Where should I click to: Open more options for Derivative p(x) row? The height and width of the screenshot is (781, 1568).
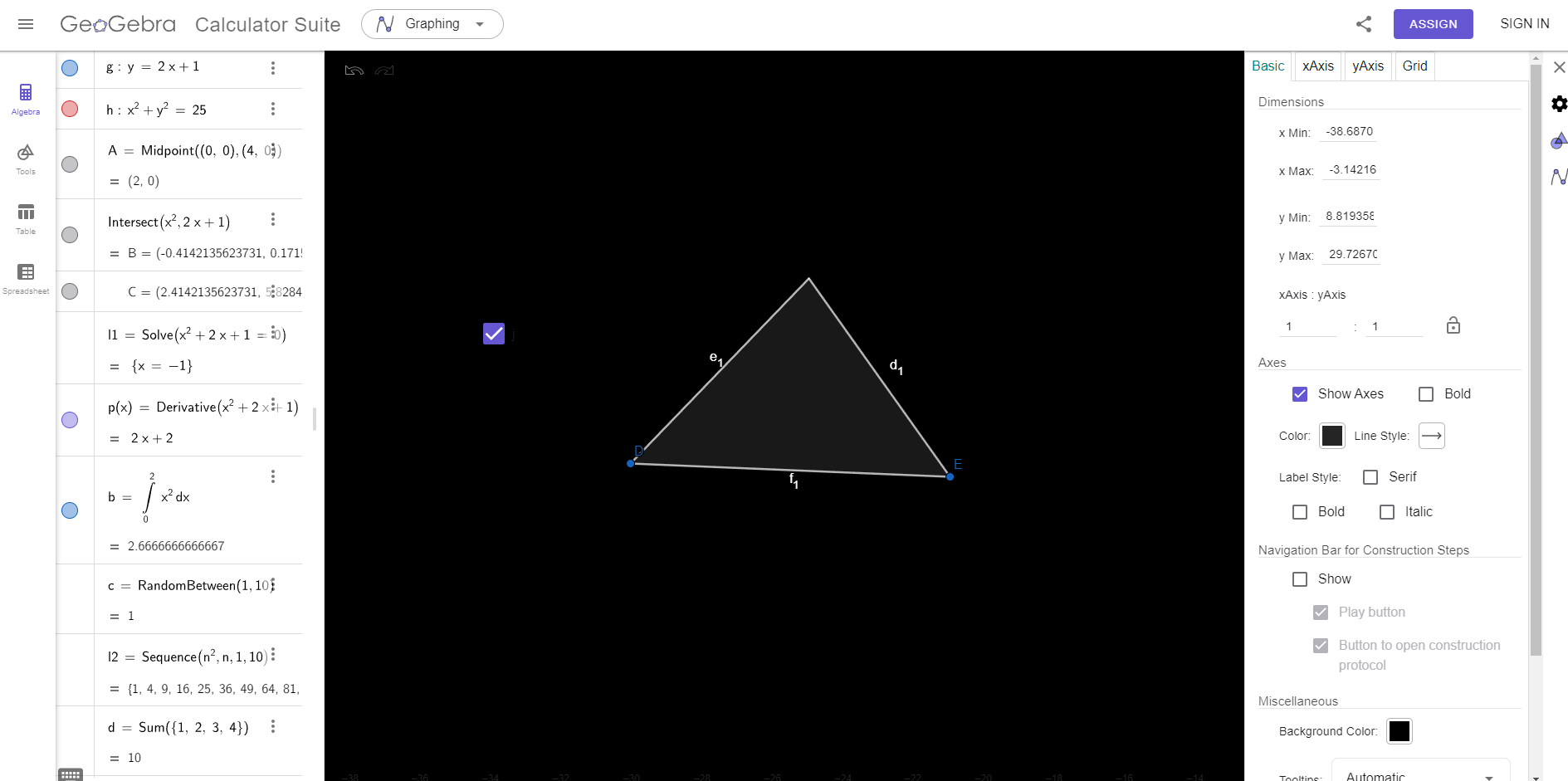(273, 404)
